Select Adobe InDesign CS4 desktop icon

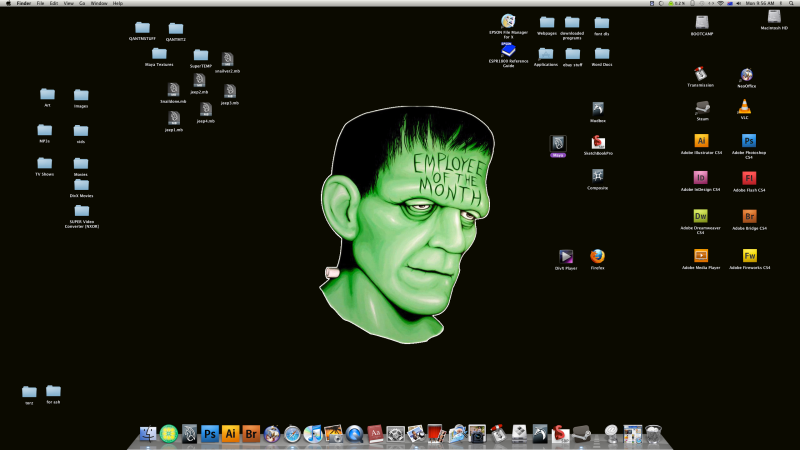tap(701, 178)
